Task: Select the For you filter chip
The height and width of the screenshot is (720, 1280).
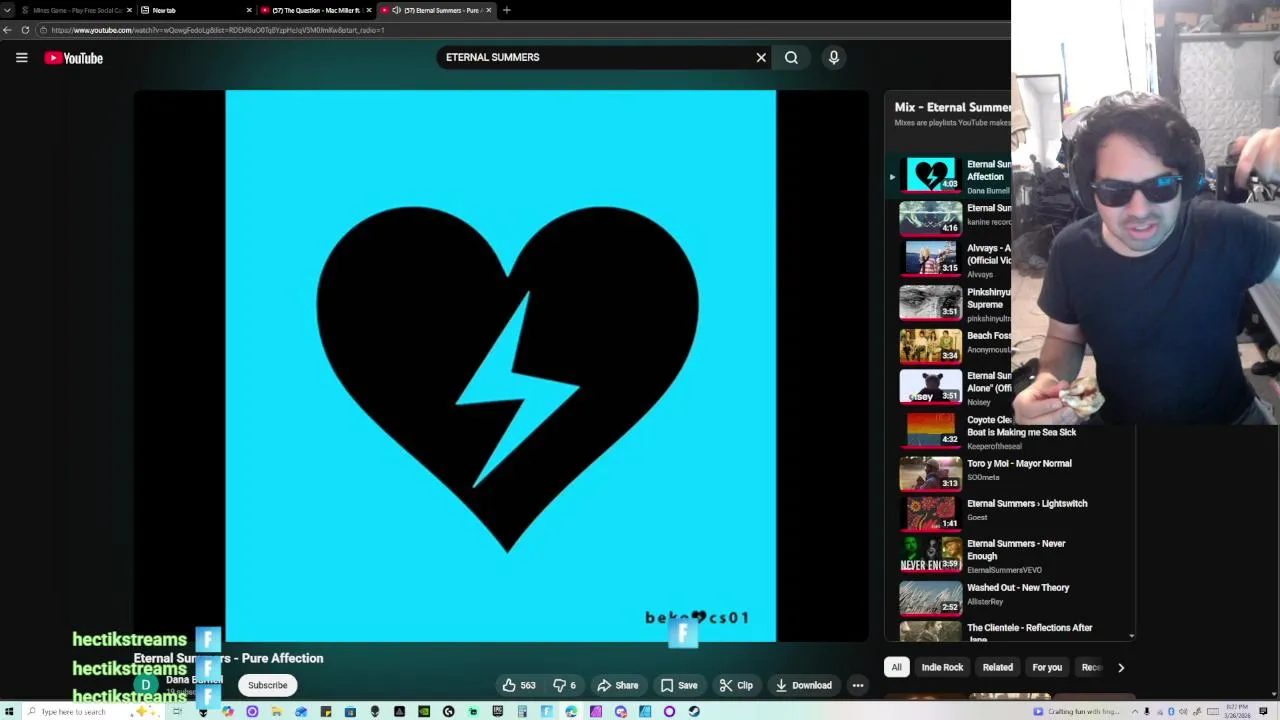Action: click(1047, 667)
